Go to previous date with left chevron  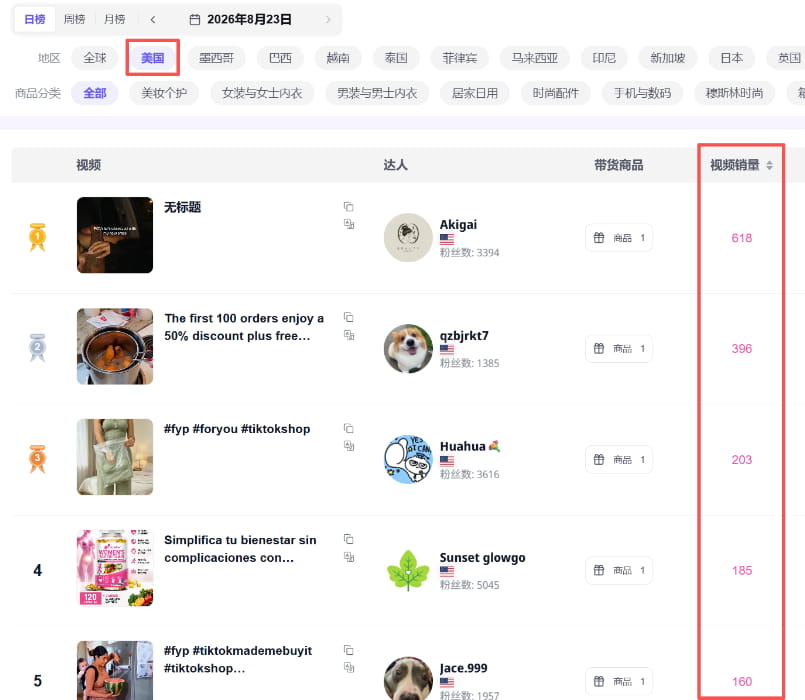tap(153, 20)
